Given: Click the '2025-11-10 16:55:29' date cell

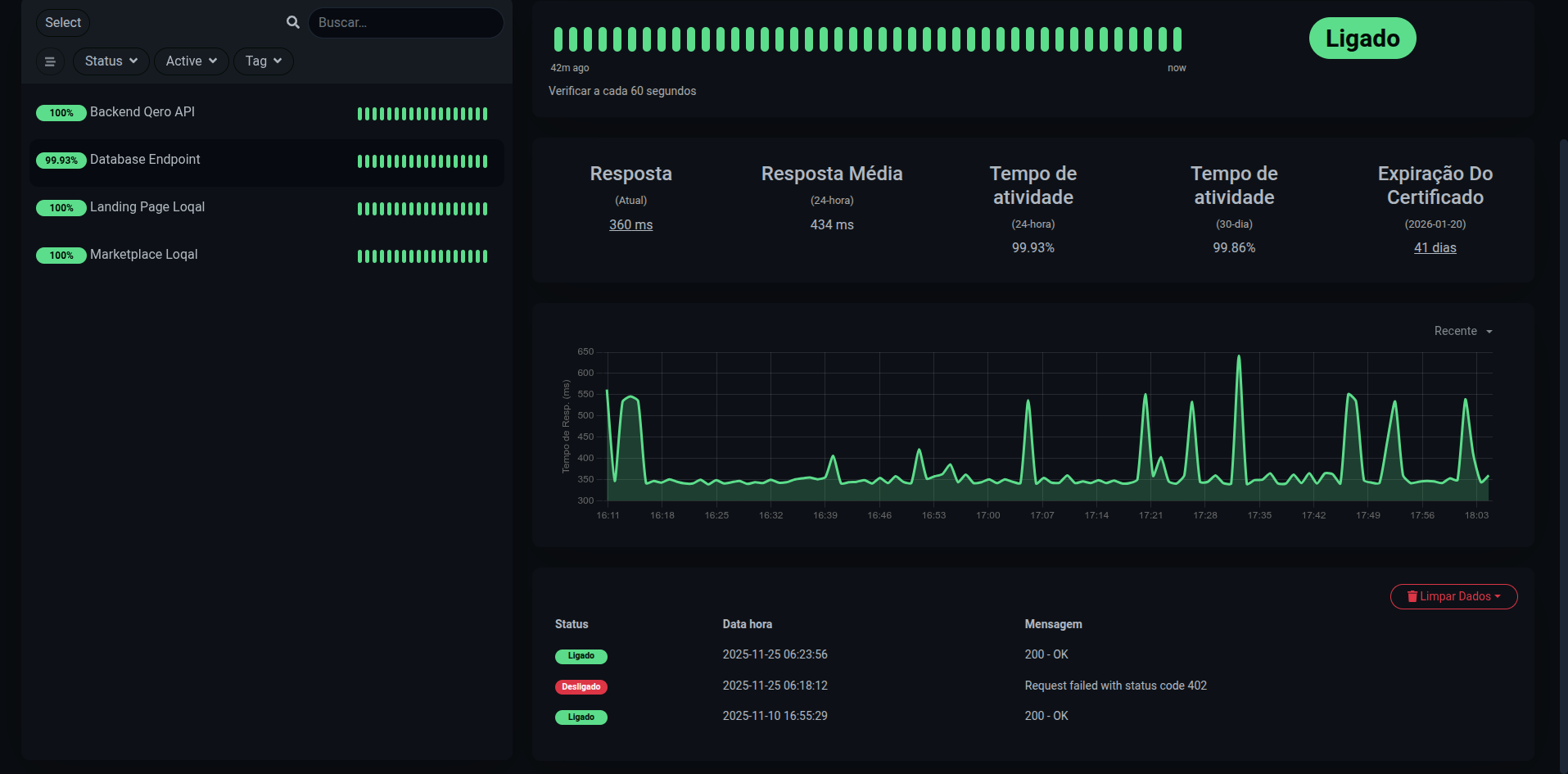Looking at the screenshot, I should coord(775,716).
